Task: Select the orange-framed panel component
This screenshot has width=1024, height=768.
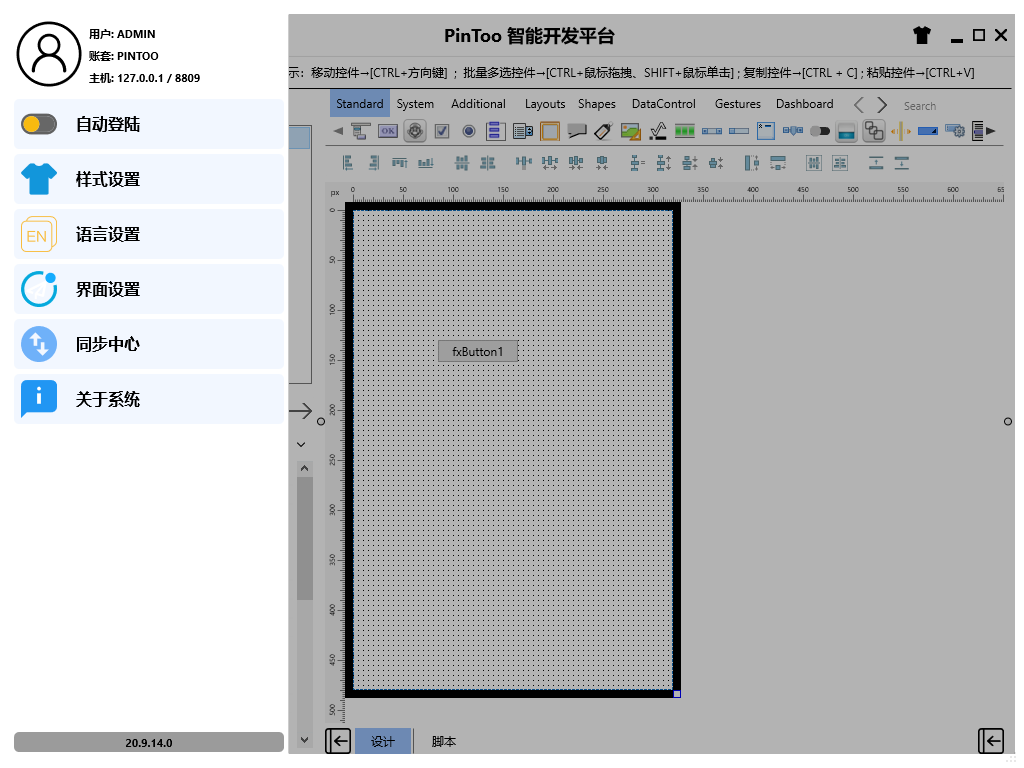Action: pos(550,131)
